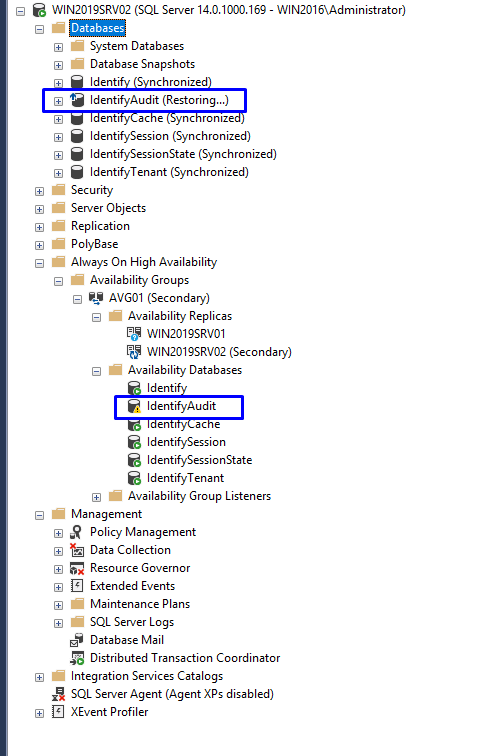Image resolution: width=503 pixels, height=756 pixels.
Task: Expand the Maintenance Plans folder
Action: point(58,605)
